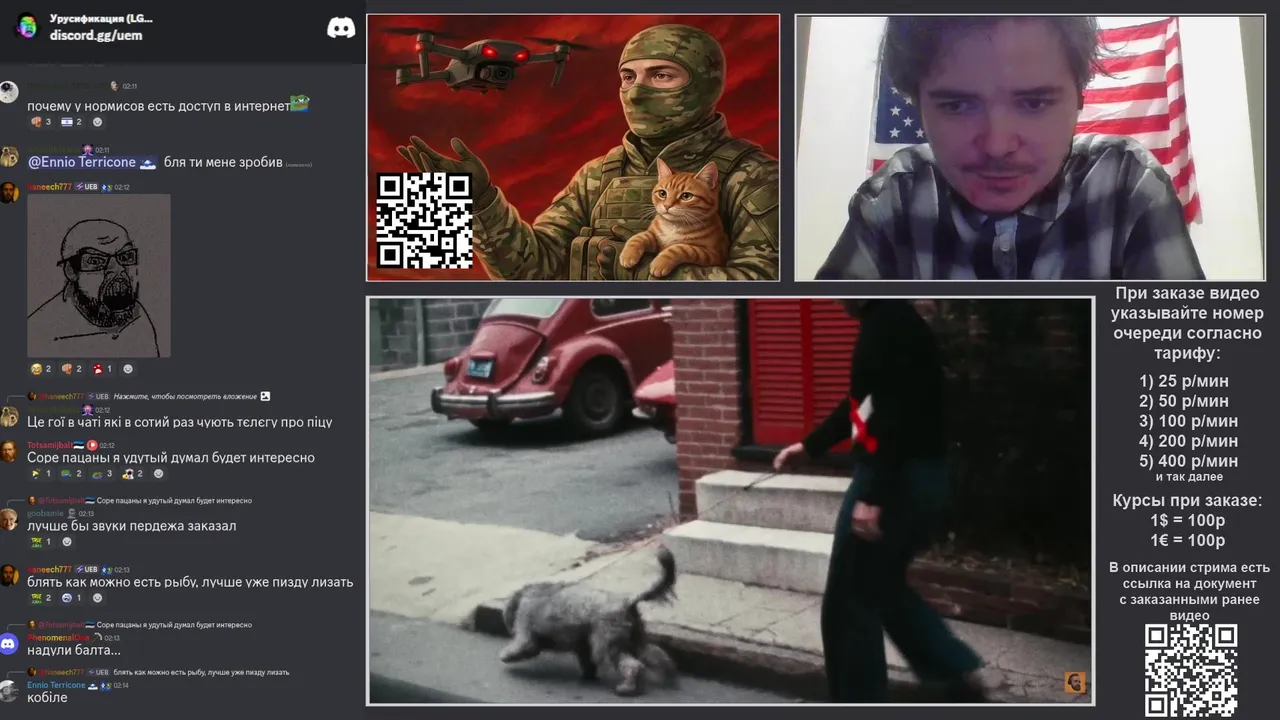Open Ennio Terricone's avatar
The width and height of the screenshot is (1280, 720).
point(9,691)
